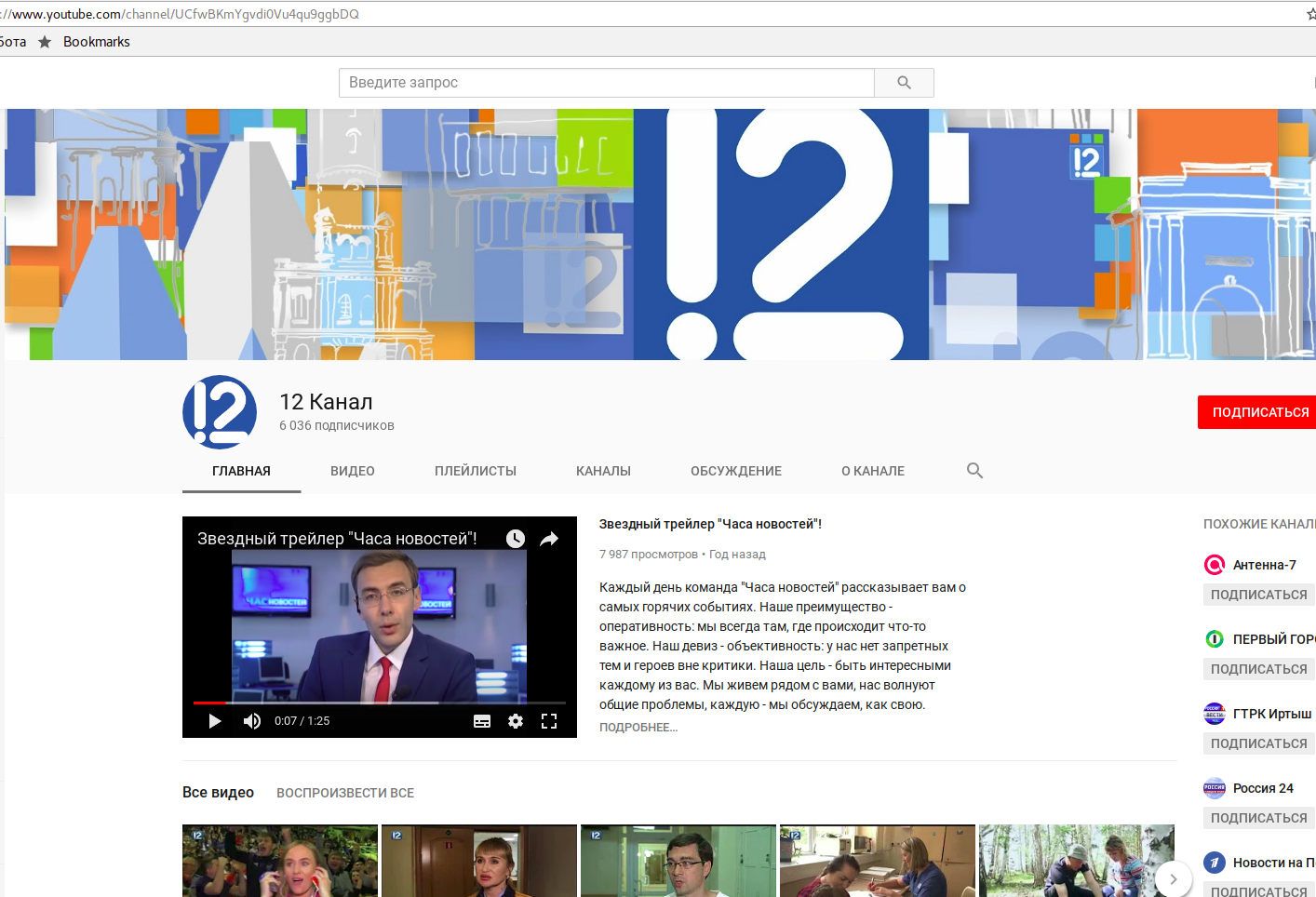Click the share arrow on the video

point(549,539)
